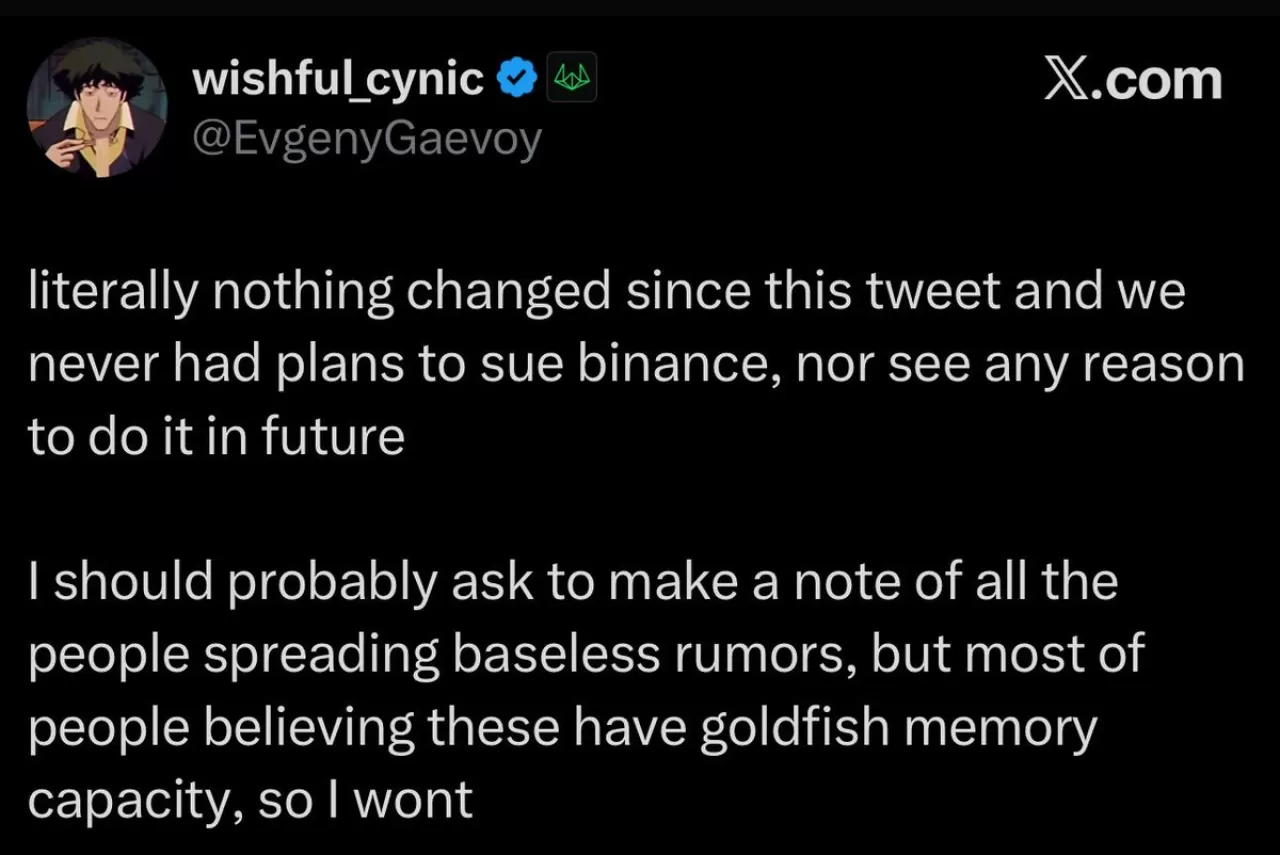Click the wishful_cynic display name
Screen dimensions: 1280x855
(338, 79)
